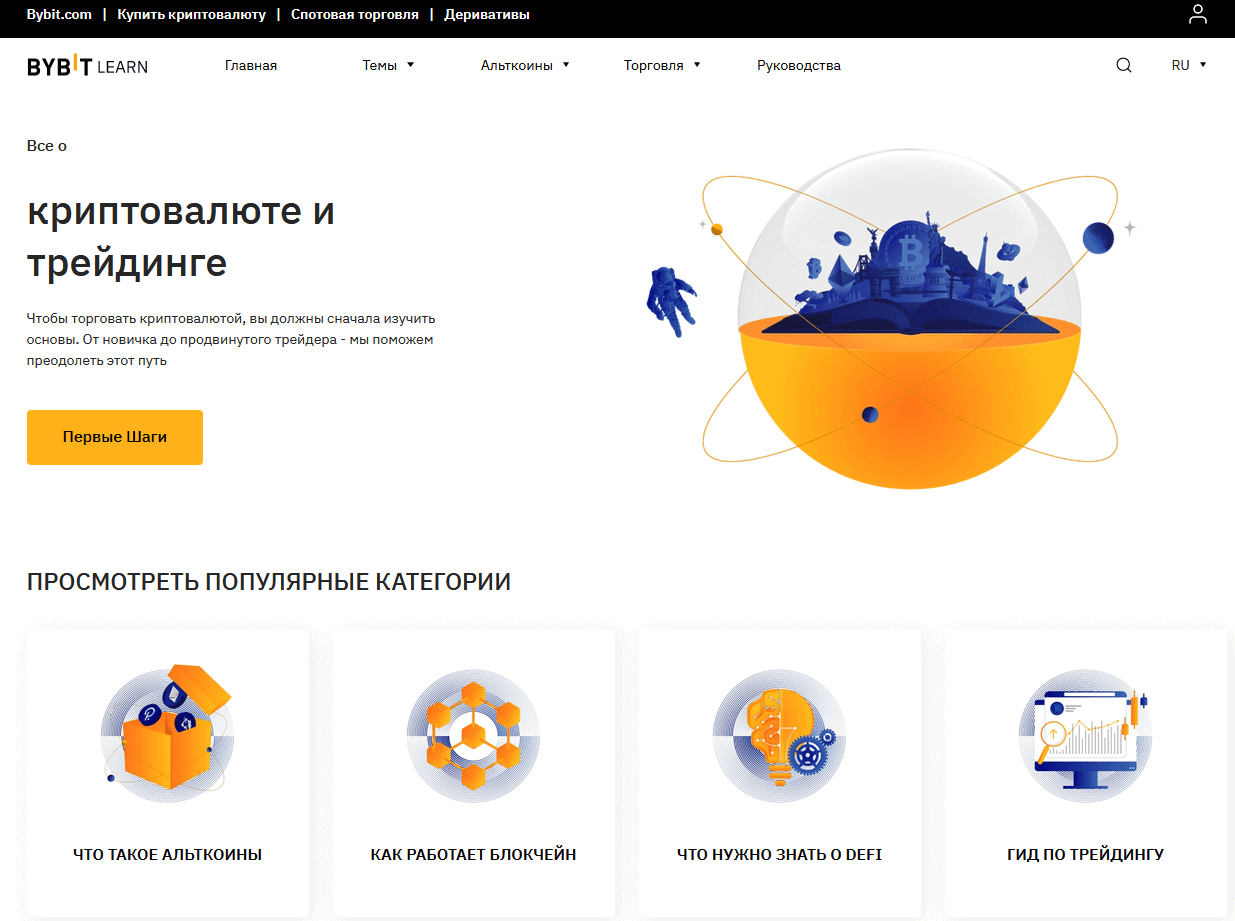Expand the Альткоины dropdown menu
This screenshot has width=1235, height=921.
tap(524, 65)
